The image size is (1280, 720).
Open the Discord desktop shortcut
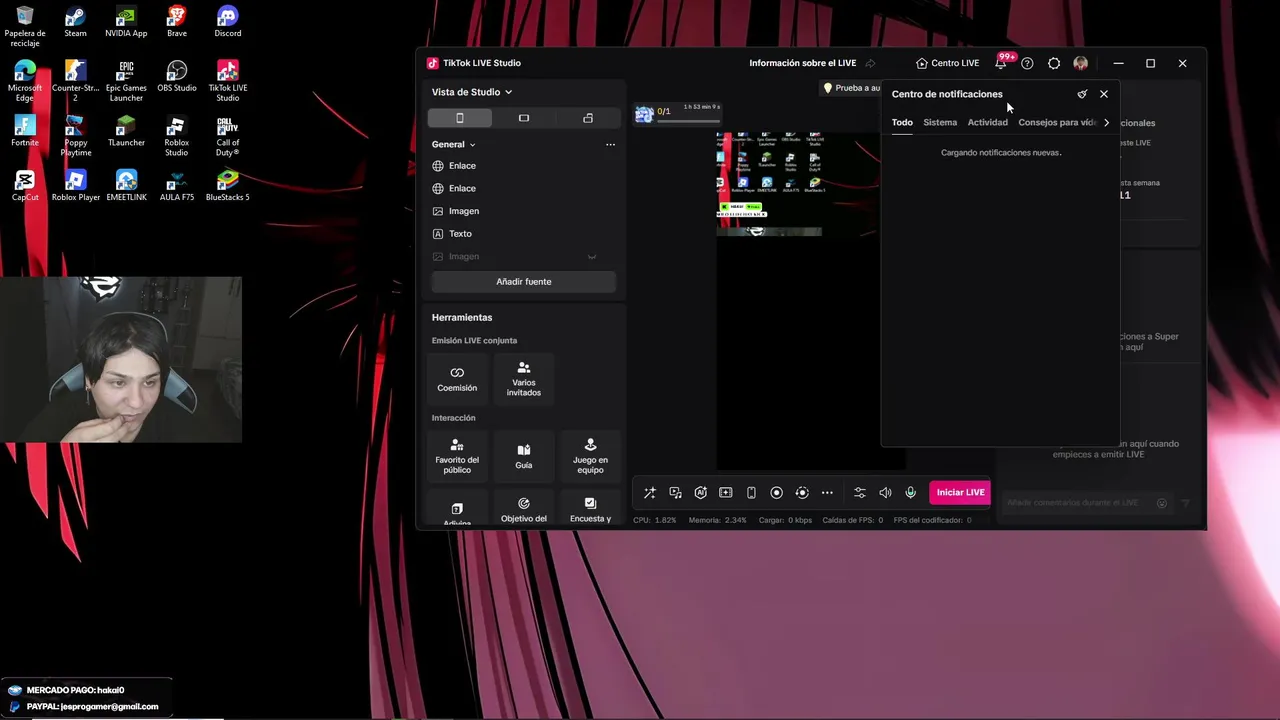coord(227,22)
